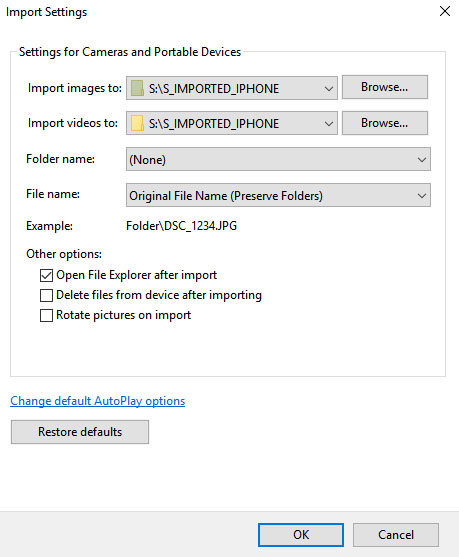Screen dimensions: 459x557
Task: Expand Import videos to dropdown arrow
Action: [329, 124]
